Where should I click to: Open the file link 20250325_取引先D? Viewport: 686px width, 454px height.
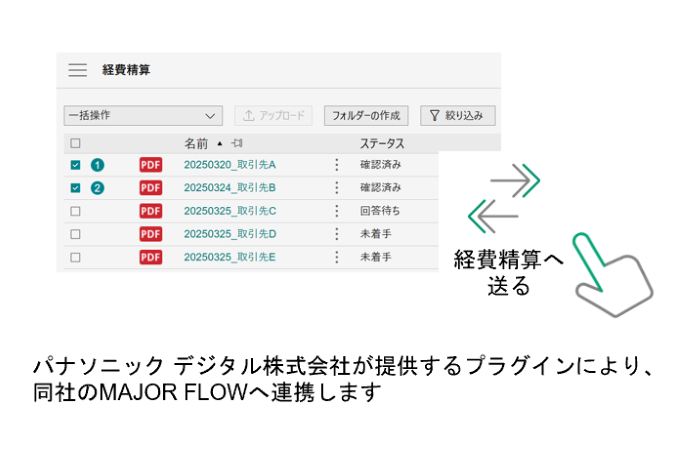(230, 234)
